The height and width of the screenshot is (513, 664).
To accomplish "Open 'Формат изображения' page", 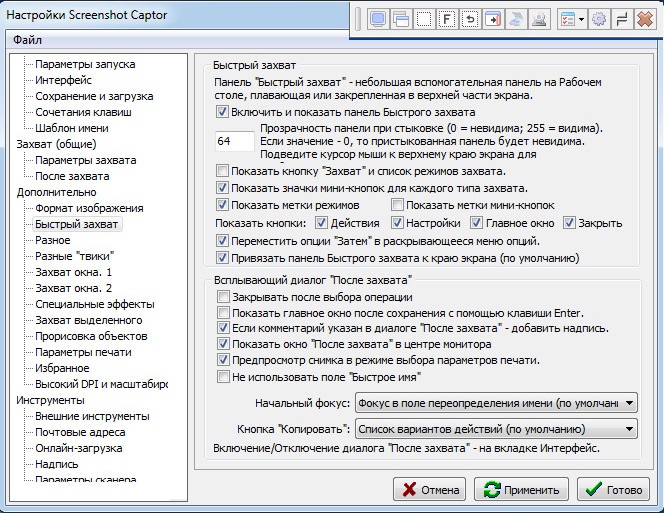I will (x=89, y=208).
